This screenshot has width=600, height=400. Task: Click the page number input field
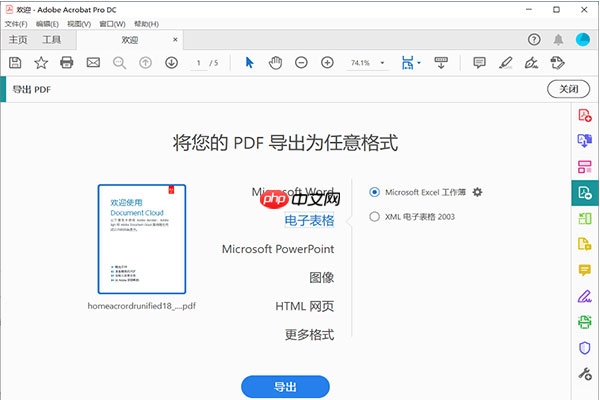click(199, 63)
